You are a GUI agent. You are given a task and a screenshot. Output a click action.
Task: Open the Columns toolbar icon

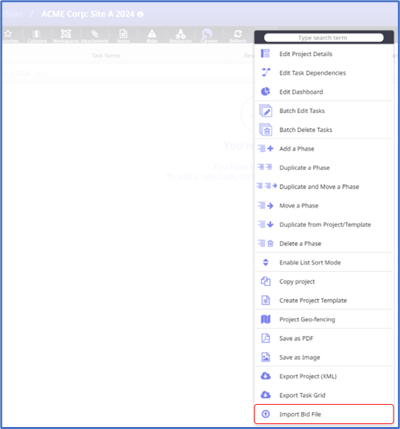[37, 34]
